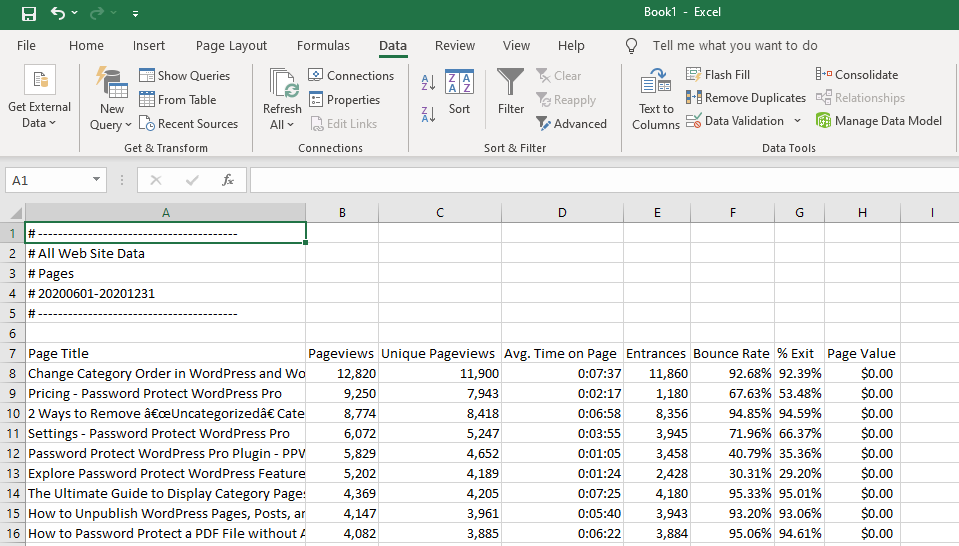Select the View tab
Screen dimensions: 959x546
coord(516,46)
